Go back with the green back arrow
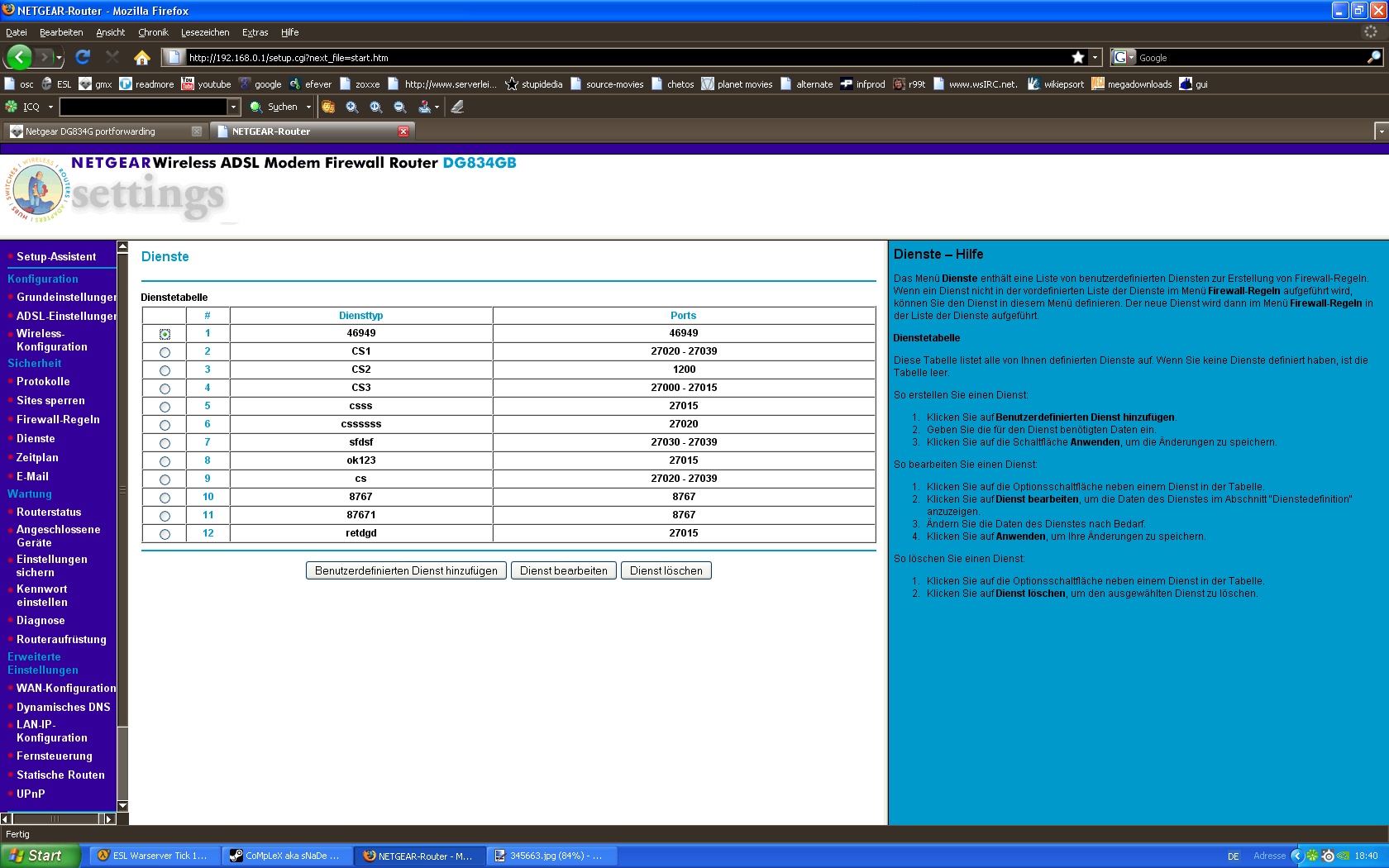The width and height of the screenshot is (1389, 868). pos(18,57)
